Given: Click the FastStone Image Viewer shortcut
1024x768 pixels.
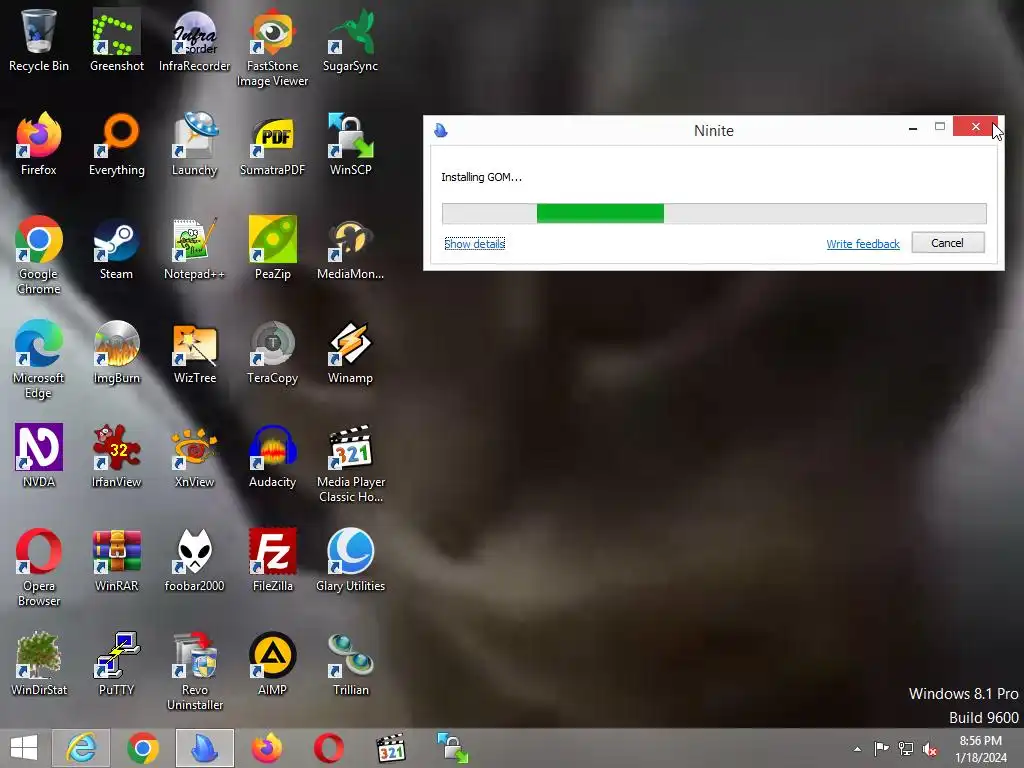Looking at the screenshot, I should [272, 47].
